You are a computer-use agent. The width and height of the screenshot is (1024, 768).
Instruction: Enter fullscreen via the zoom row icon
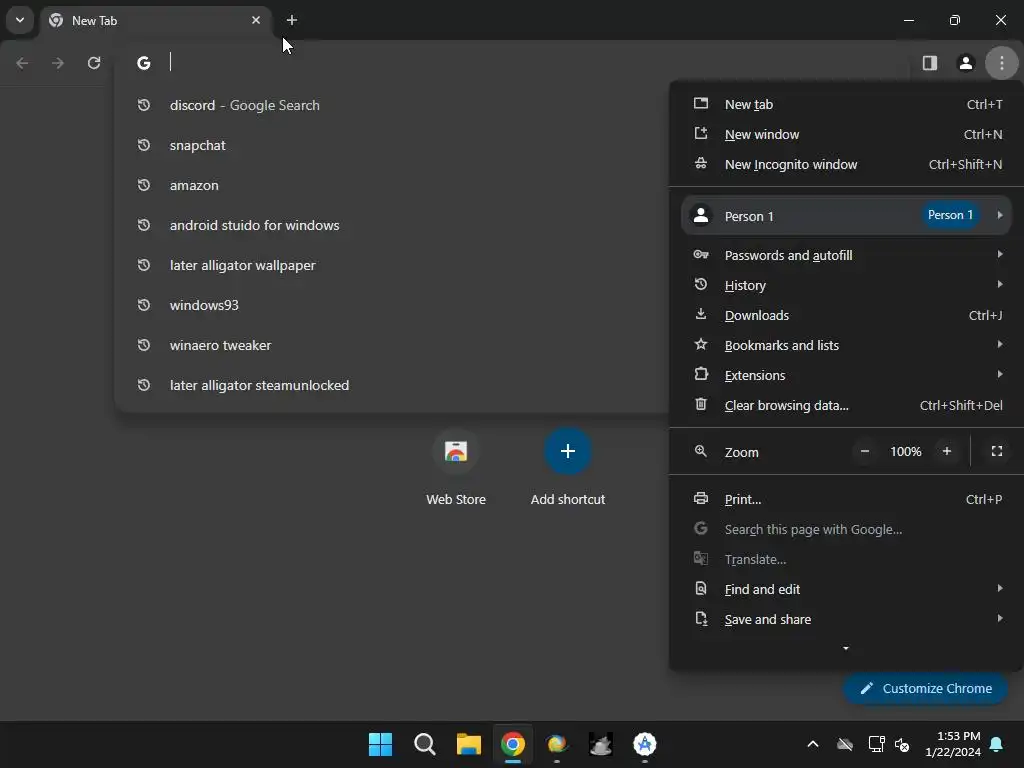(997, 451)
